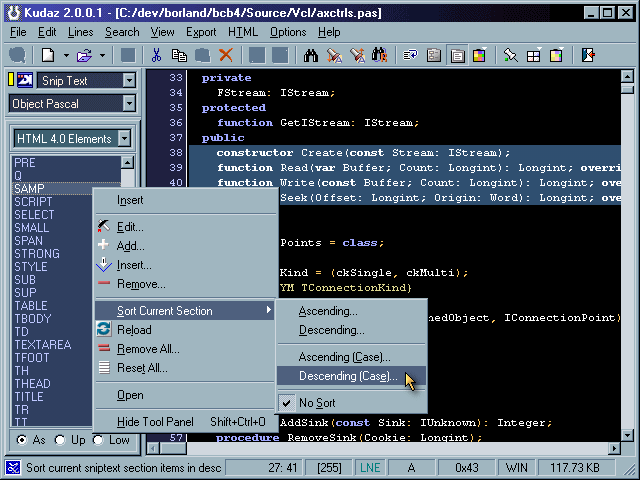Click the Find next flashlight icon
The image size is (640, 480).
(334, 55)
